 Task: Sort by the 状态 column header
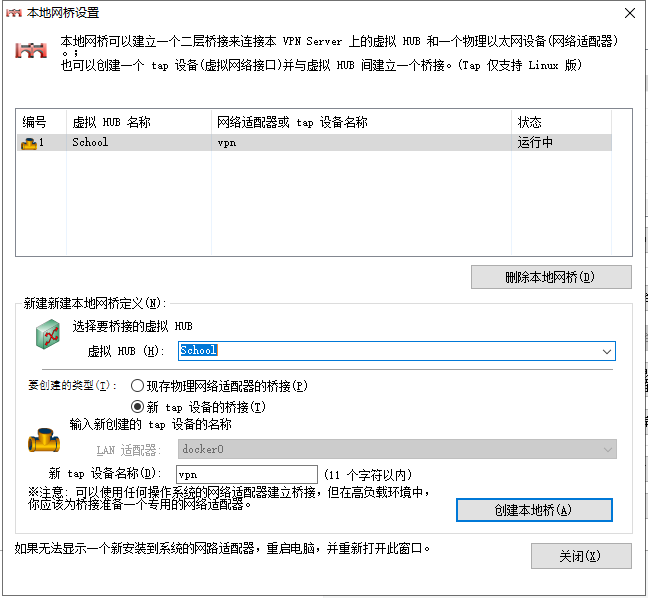(560, 122)
